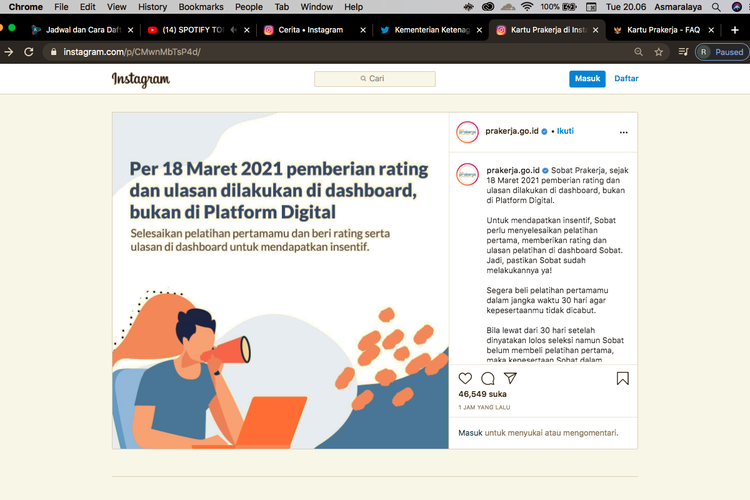Click the Ikuti follow link
Screen dimensions: 750x500
[565, 131]
